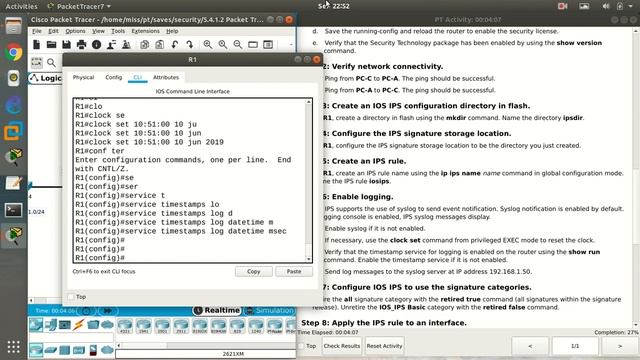Switch to Realtime mode

tap(217, 310)
